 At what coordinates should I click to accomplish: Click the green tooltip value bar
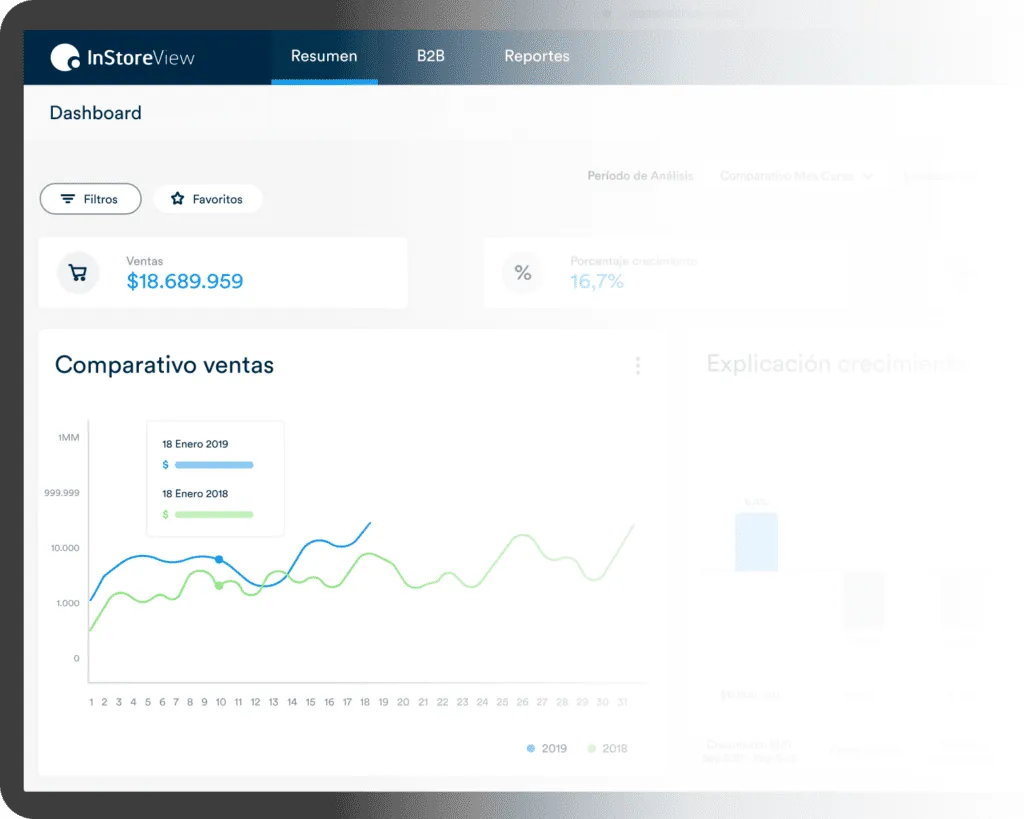214,515
